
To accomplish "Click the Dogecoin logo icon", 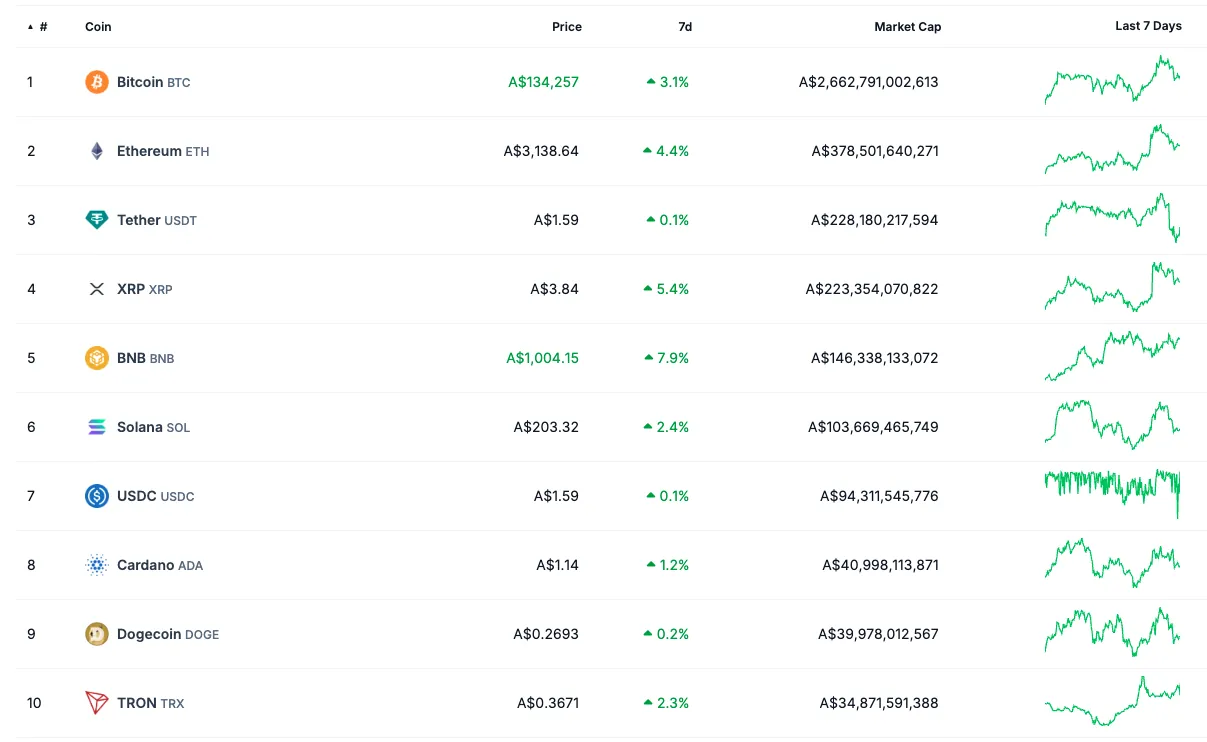I will [97, 634].
